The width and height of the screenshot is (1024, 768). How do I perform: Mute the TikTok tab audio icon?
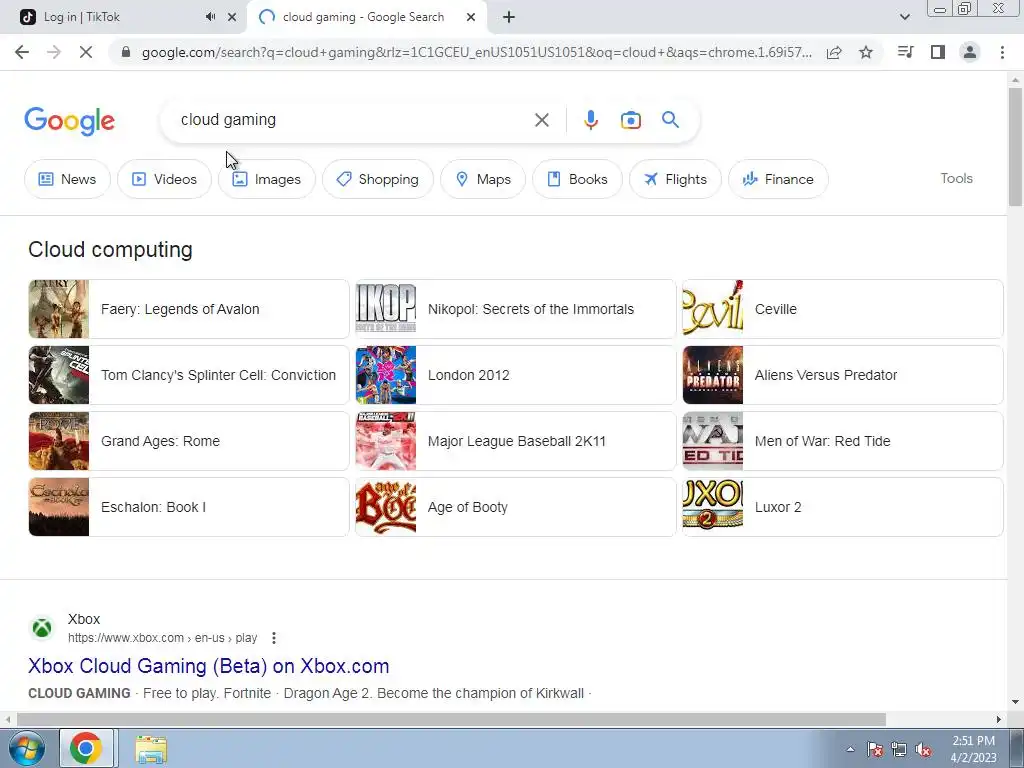click(x=210, y=17)
